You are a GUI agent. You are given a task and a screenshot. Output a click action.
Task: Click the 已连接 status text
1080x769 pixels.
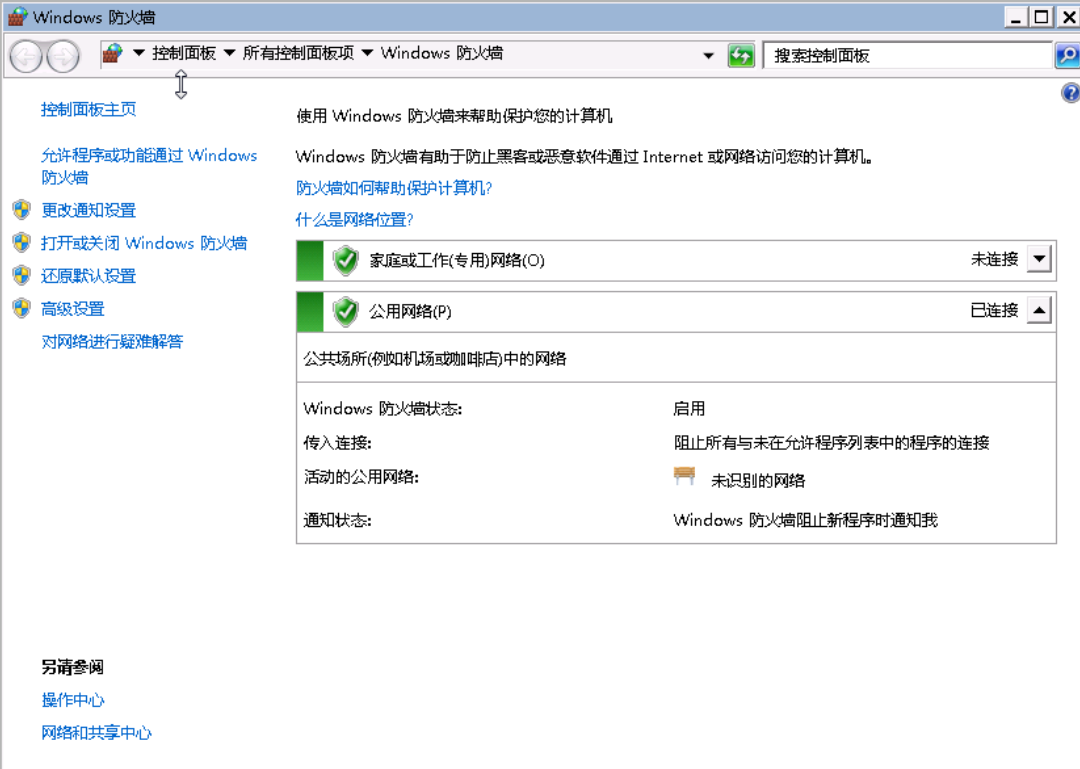(x=995, y=310)
